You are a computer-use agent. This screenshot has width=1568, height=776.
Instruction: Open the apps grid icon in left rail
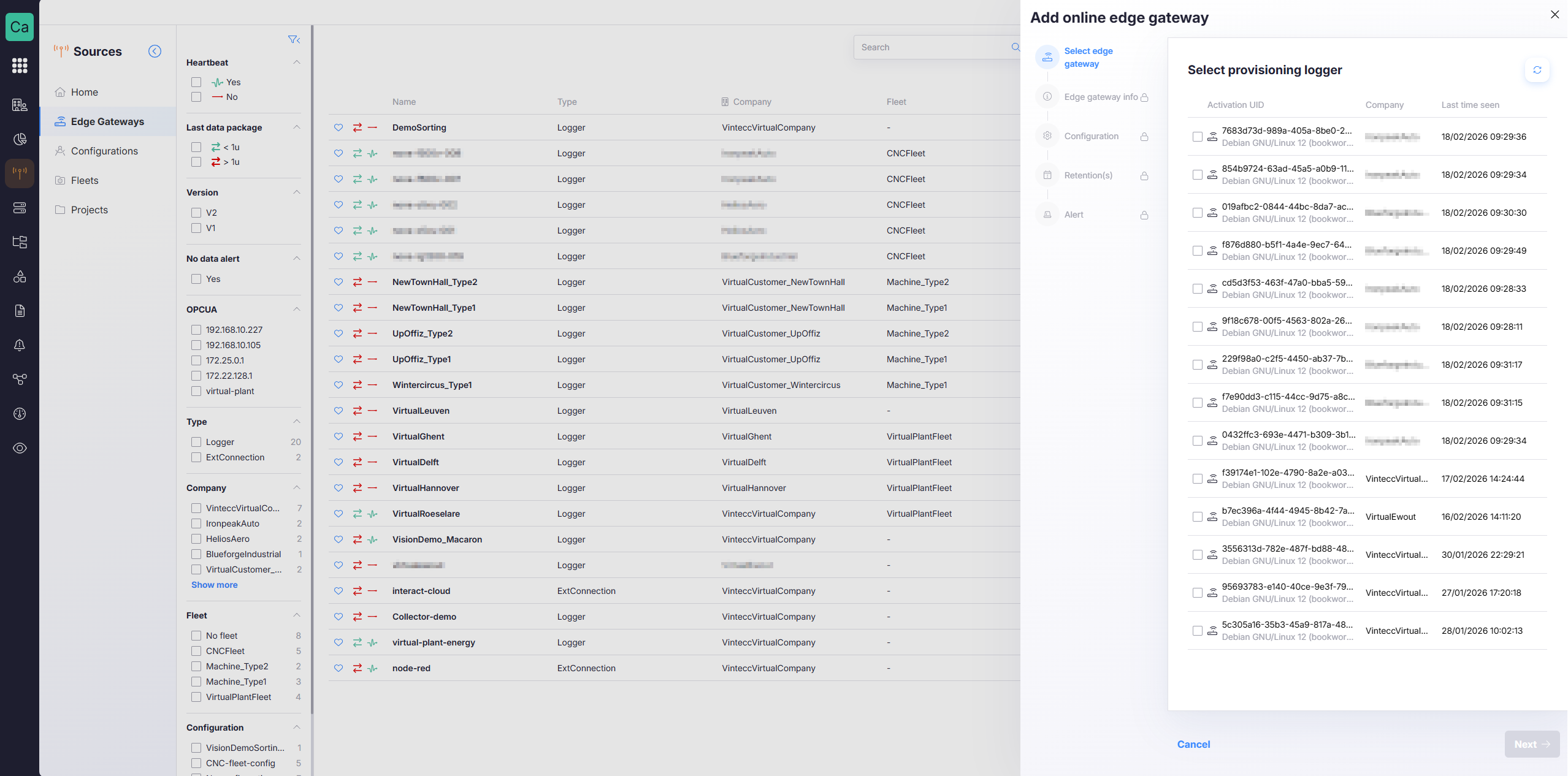pos(20,65)
